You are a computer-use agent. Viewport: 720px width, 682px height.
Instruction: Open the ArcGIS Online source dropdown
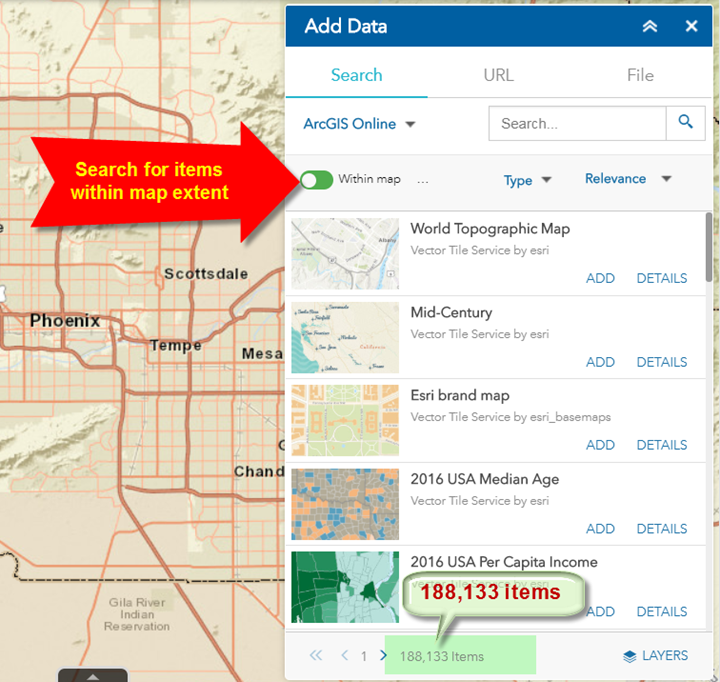pos(359,124)
